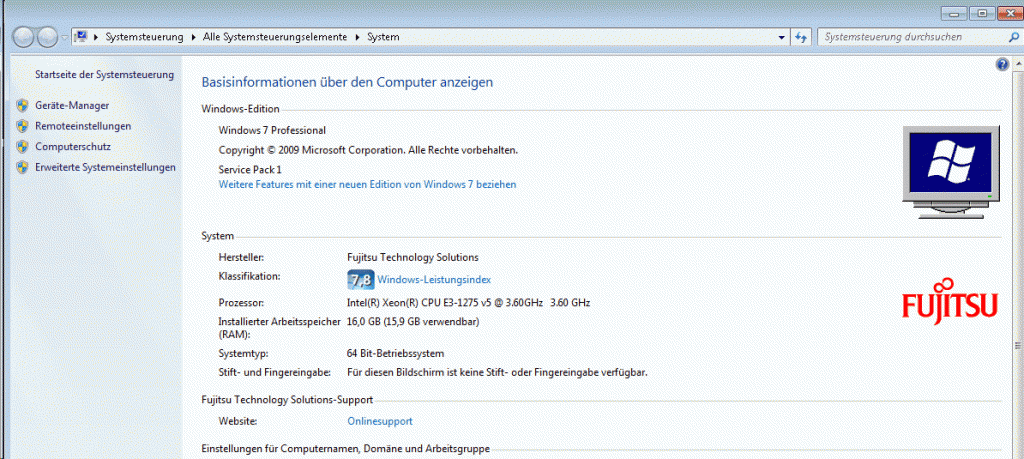The height and width of the screenshot is (459, 1024).
Task: Open Startseite der Systemsteuerung link
Action: (x=104, y=74)
